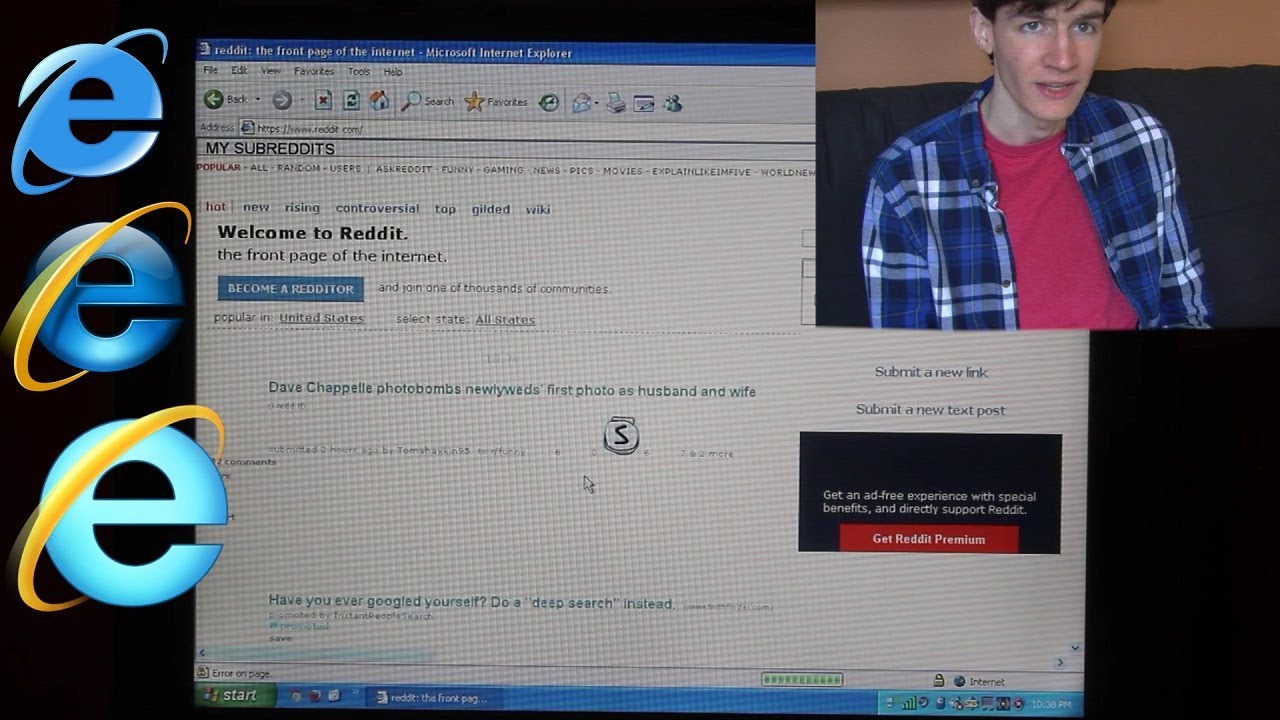Click the page icon in address bar
The image size is (1280, 720).
(247, 127)
